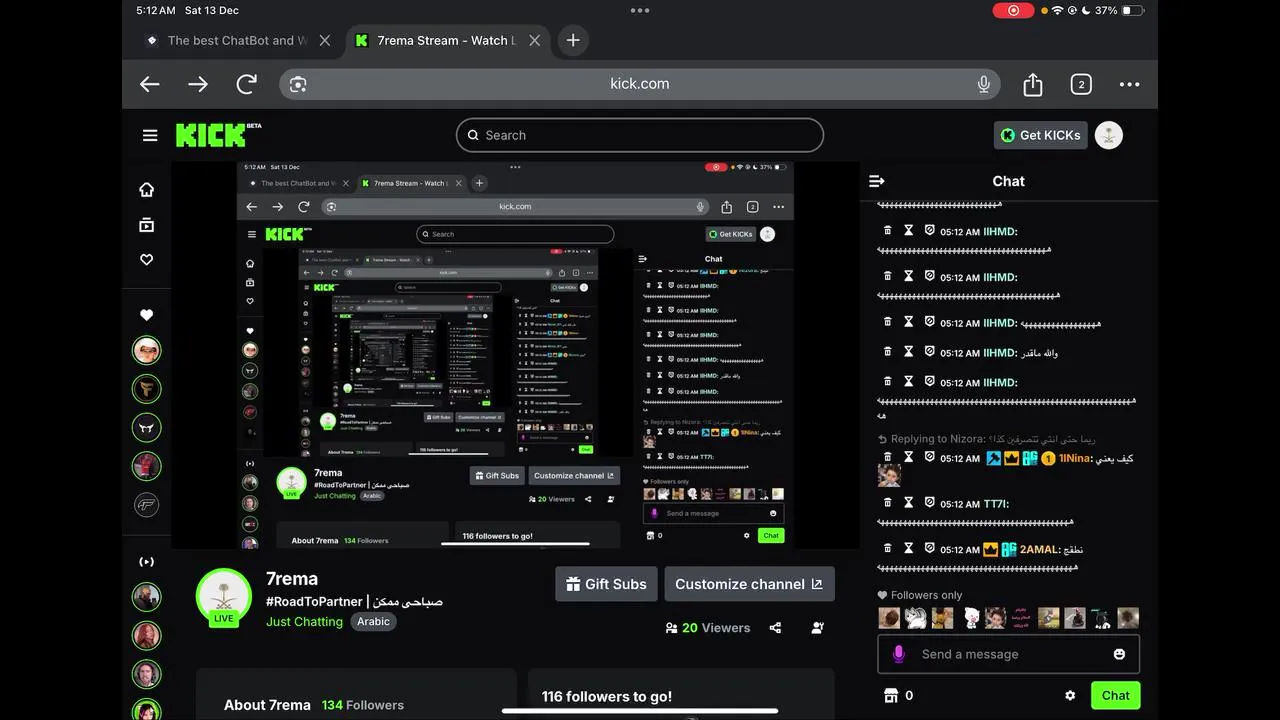Screen dimensions: 1280x720
Task: Tap the battery status at 37%
Action: (1119, 10)
